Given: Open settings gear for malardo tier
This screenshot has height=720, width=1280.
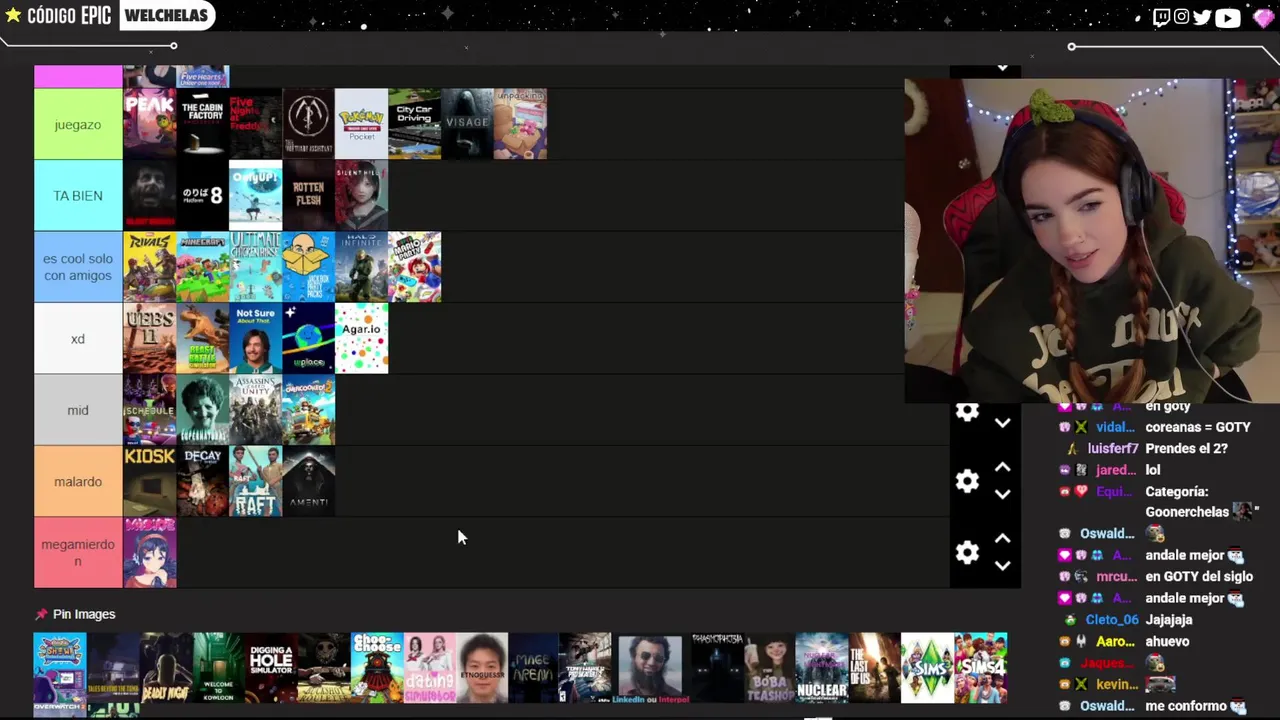Looking at the screenshot, I should coord(967,481).
